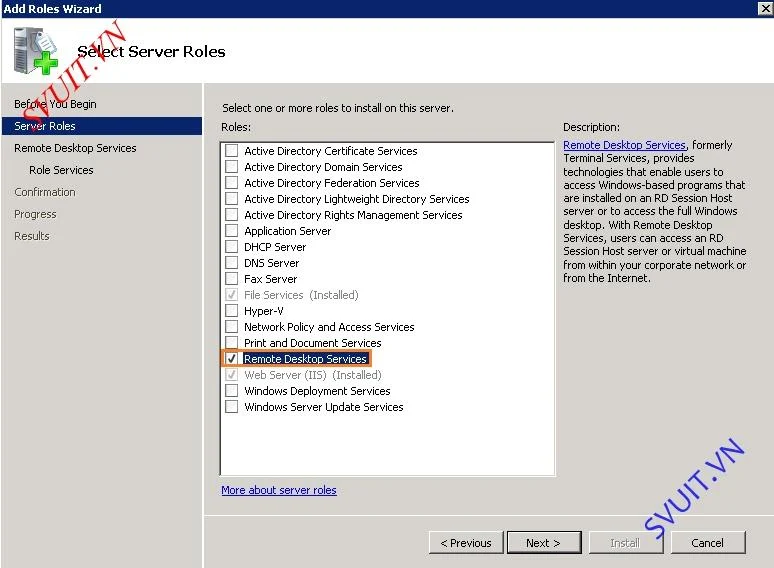This screenshot has height=568, width=774.
Task: Select the 'DHCP Server' role label
Action: [x=275, y=247]
